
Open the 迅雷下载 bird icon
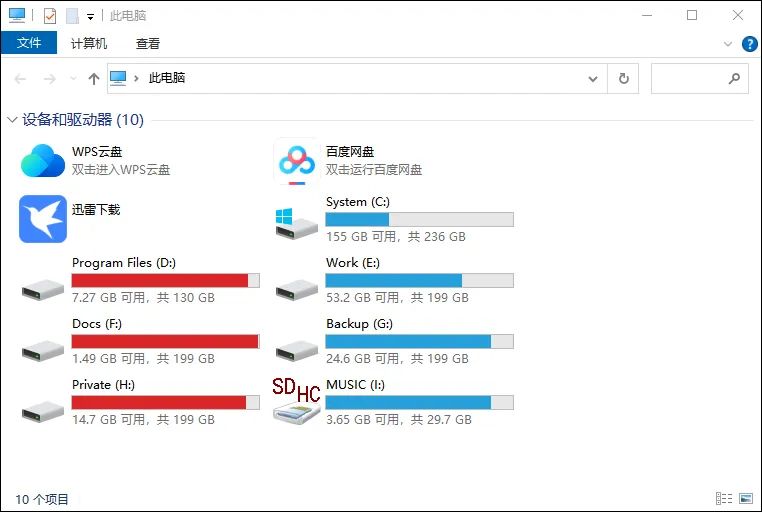pos(43,219)
